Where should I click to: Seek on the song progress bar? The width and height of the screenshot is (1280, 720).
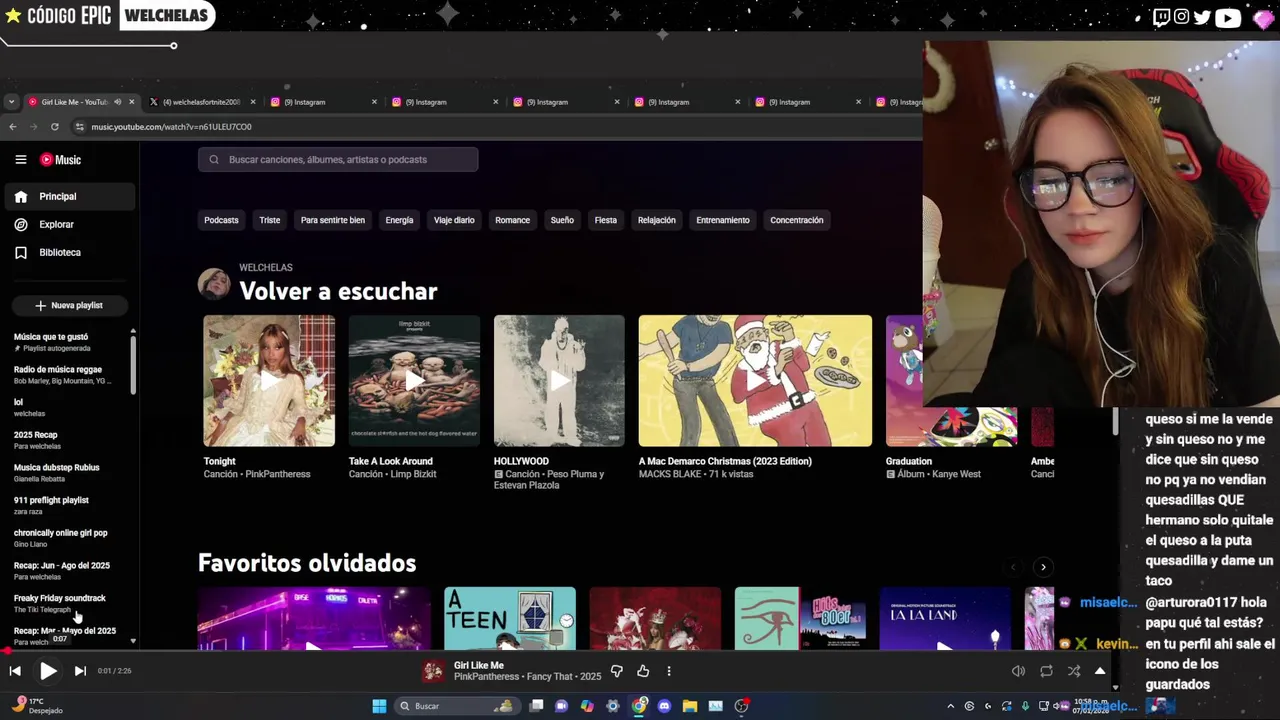point(560,651)
